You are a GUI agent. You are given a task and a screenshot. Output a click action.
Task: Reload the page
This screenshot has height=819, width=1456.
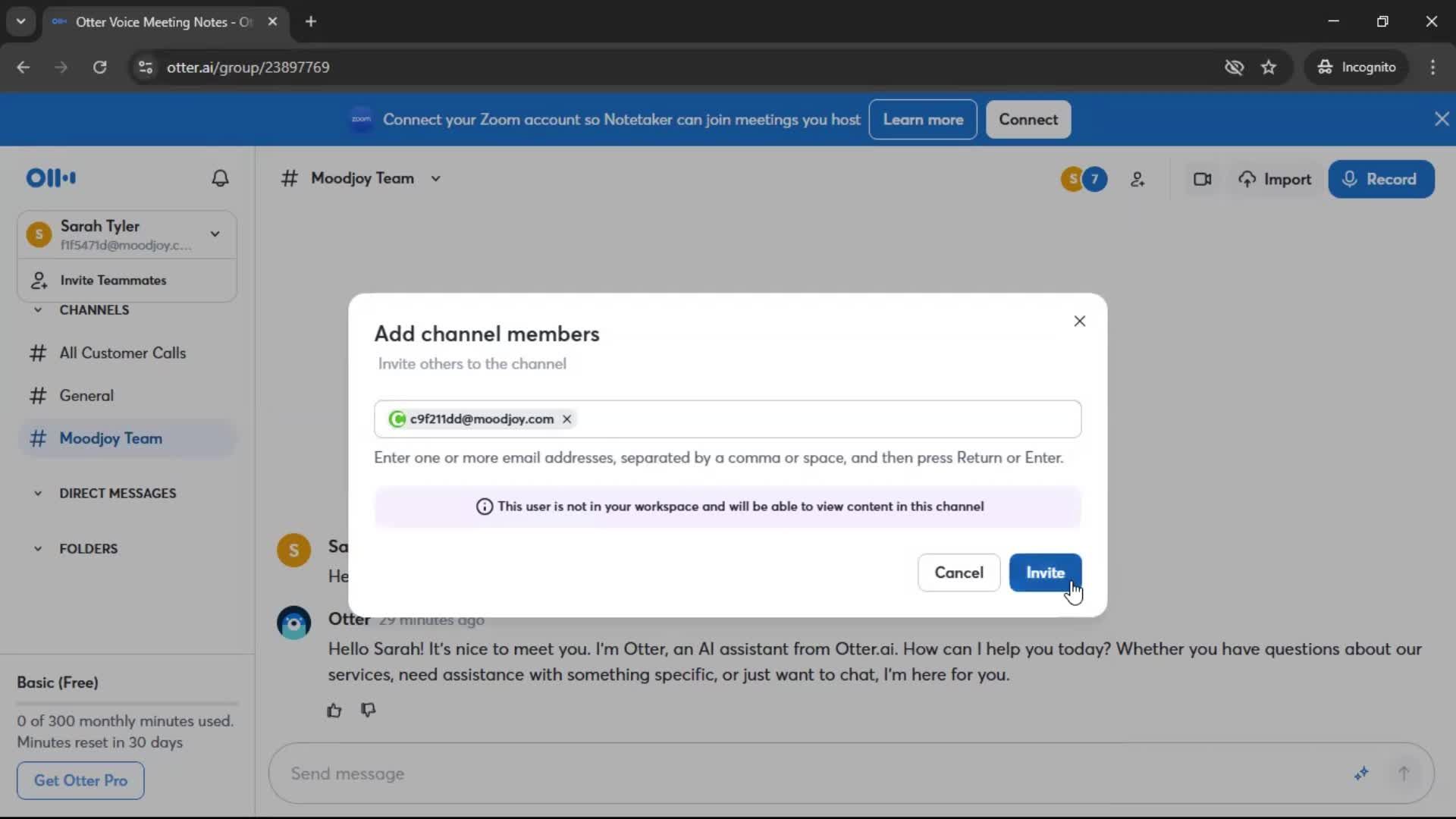[x=99, y=67]
